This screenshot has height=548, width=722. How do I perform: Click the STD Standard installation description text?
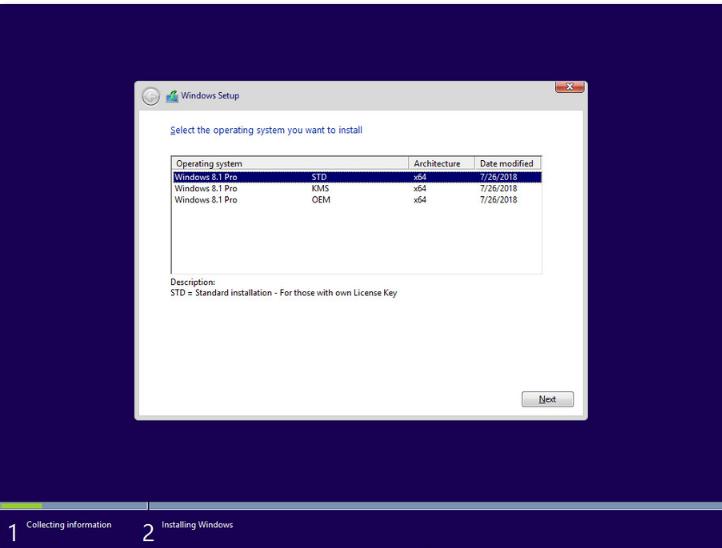284,293
